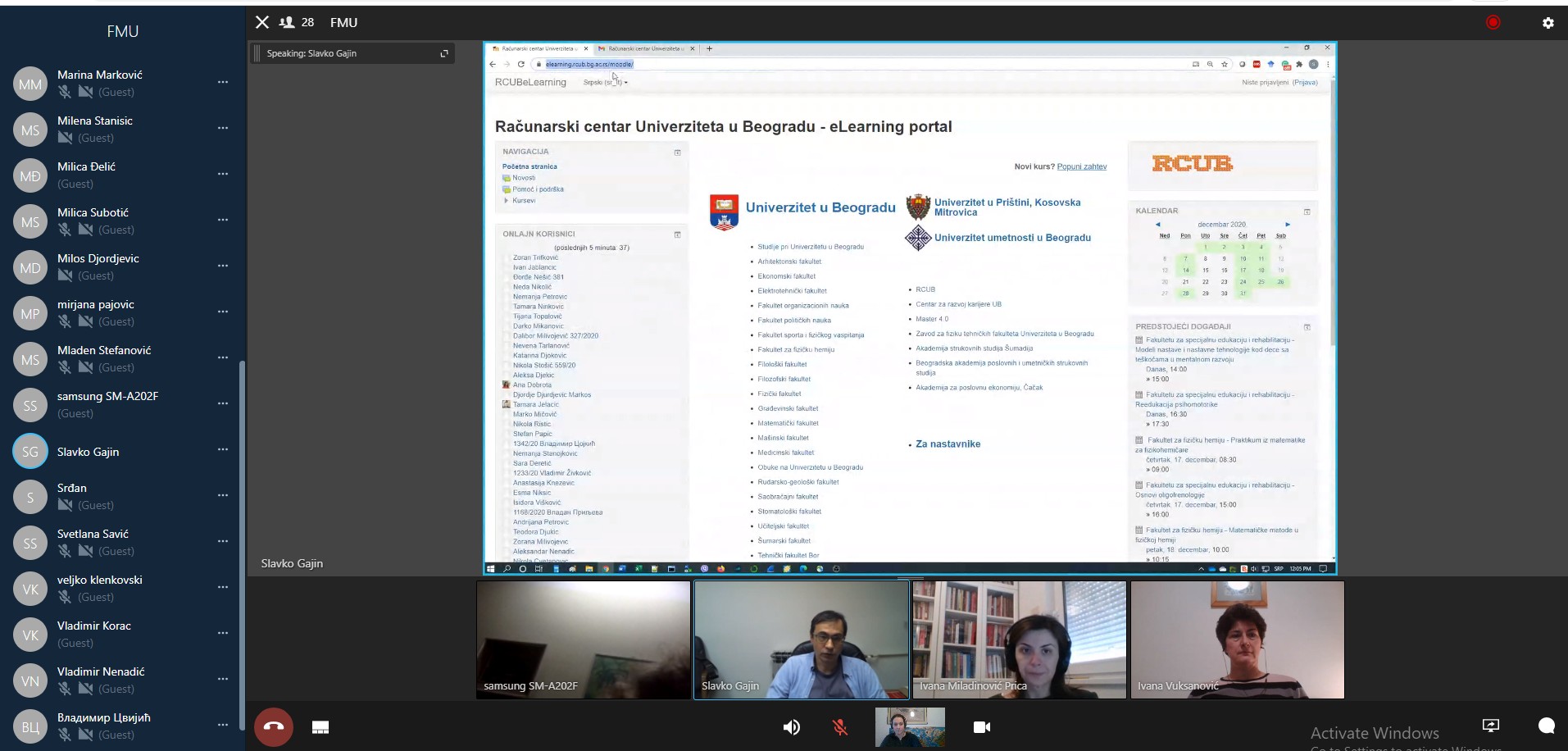This screenshot has width=1568, height=751.
Task: Open options menu for Marina Marković
Action: 223,82
